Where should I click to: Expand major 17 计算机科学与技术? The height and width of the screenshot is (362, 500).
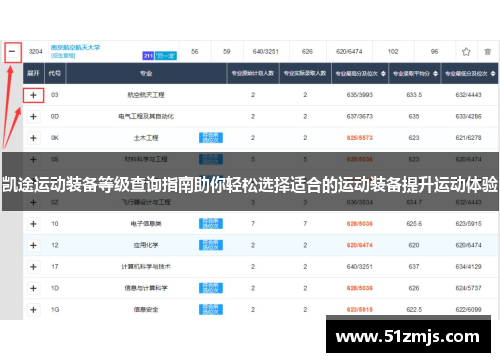point(33,267)
